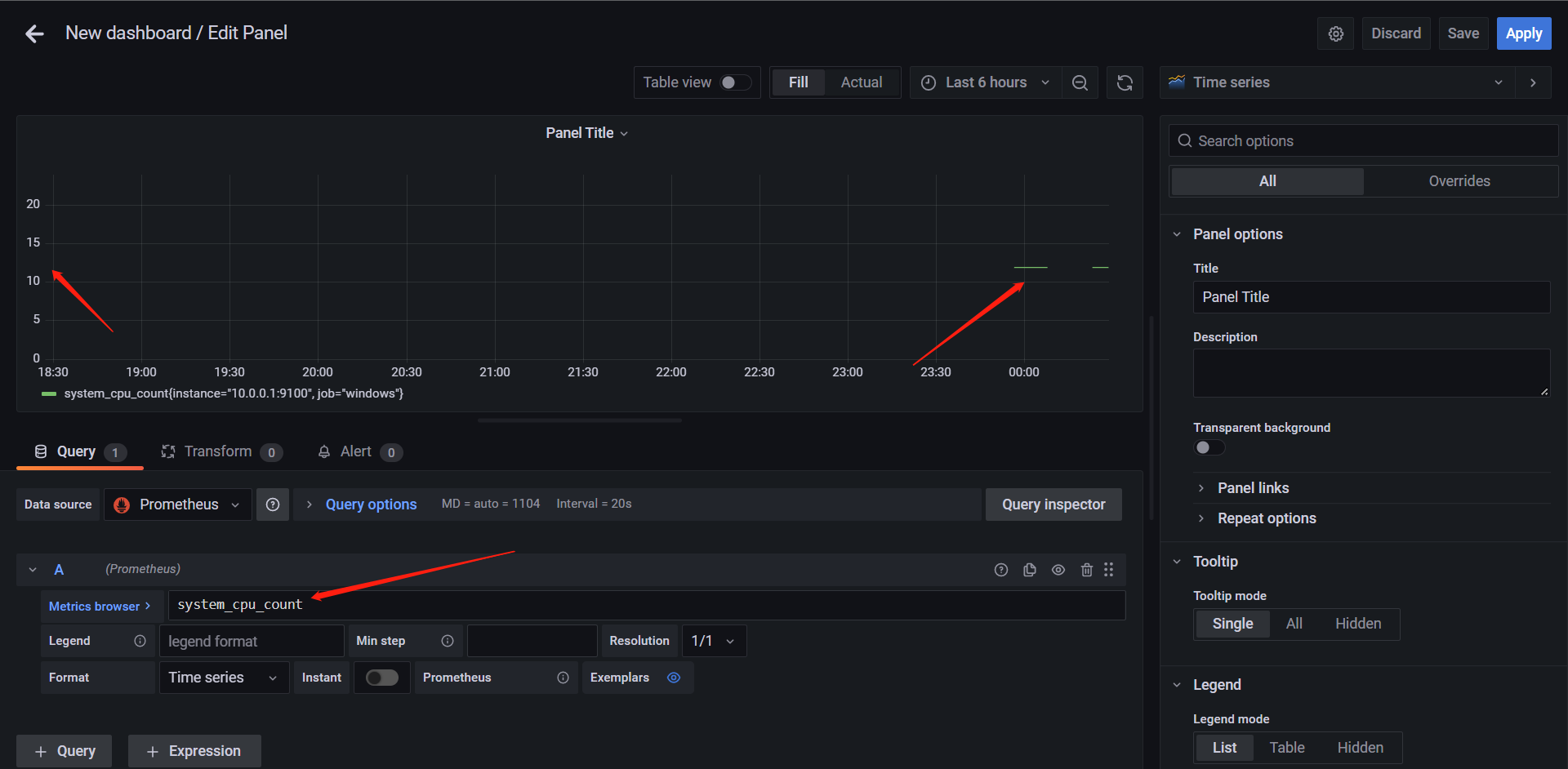
Task: Open the Query inspector
Action: point(1053,505)
